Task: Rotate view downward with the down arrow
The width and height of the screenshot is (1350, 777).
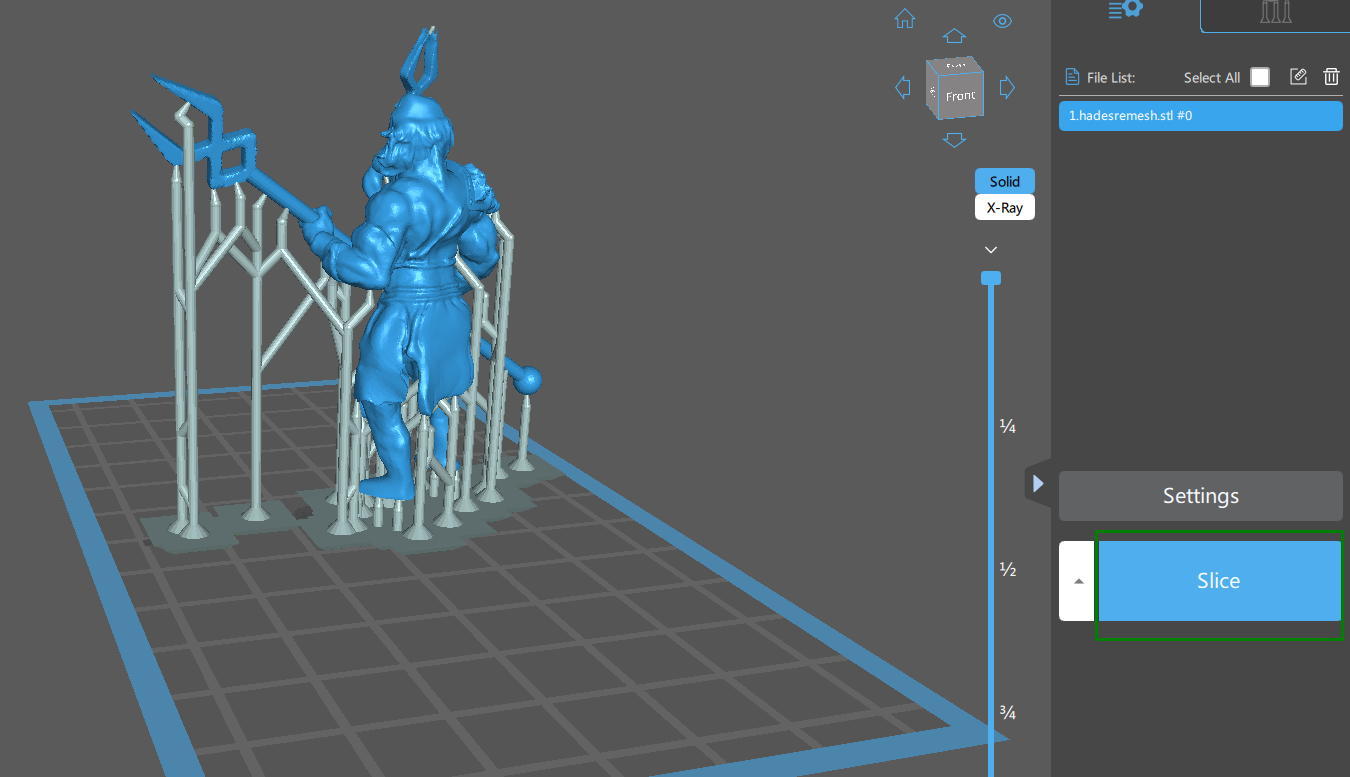Action: pyautogui.click(x=955, y=139)
